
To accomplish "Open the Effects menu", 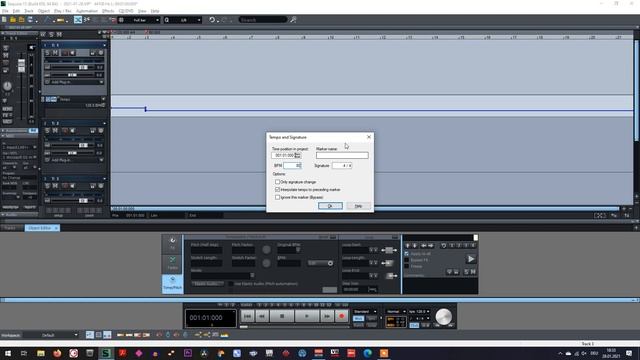I will click(108, 11).
